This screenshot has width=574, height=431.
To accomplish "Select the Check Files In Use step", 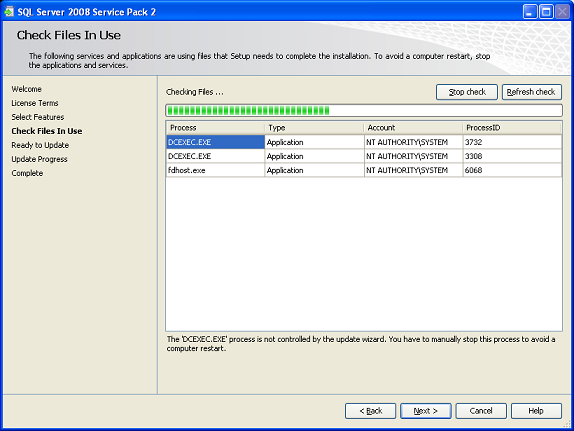I will coord(47,131).
